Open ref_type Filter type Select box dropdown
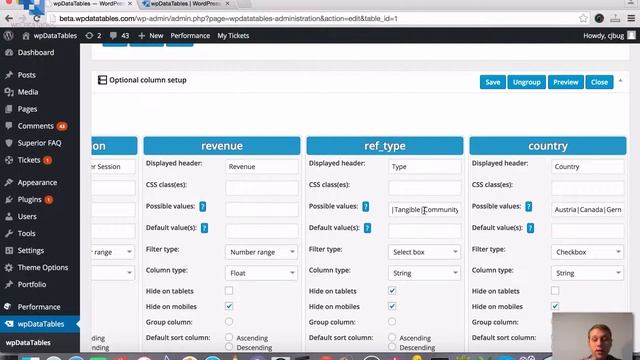The height and width of the screenshot is (360, 640). (424, 252)
